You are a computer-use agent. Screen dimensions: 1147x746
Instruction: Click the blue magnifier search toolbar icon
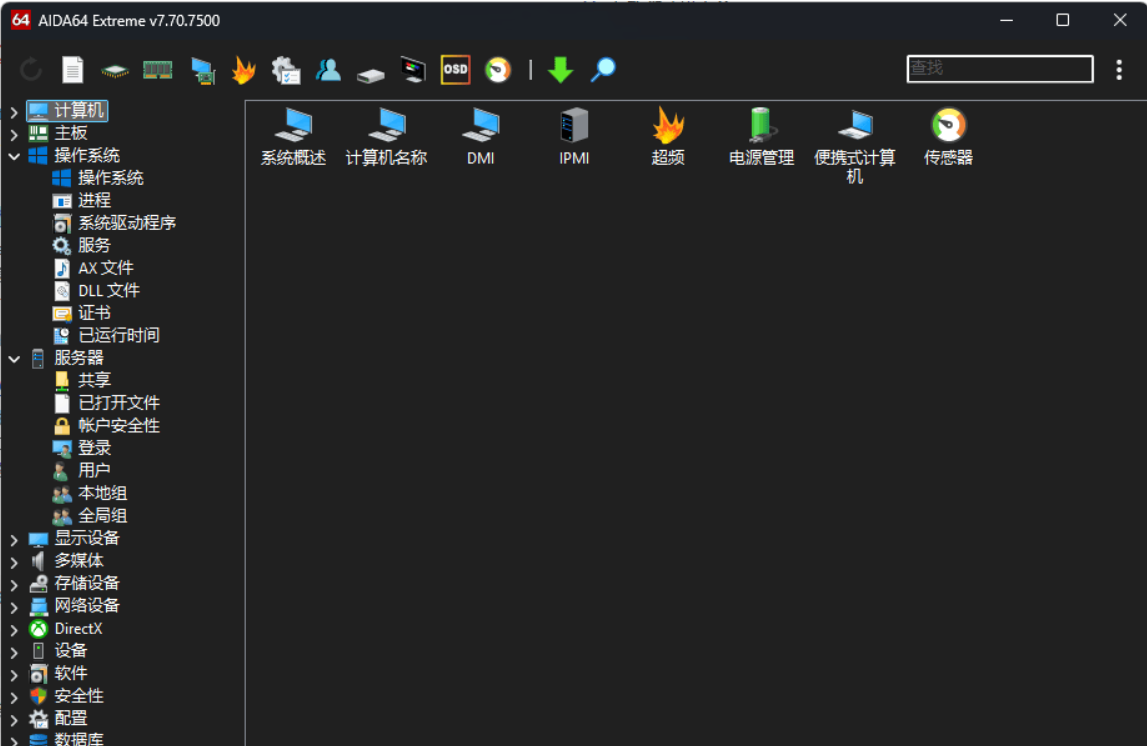coord(603,70)
